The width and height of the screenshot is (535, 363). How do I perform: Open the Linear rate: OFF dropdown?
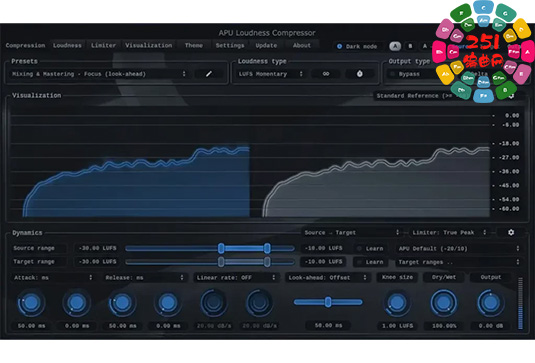click(236, 278)
